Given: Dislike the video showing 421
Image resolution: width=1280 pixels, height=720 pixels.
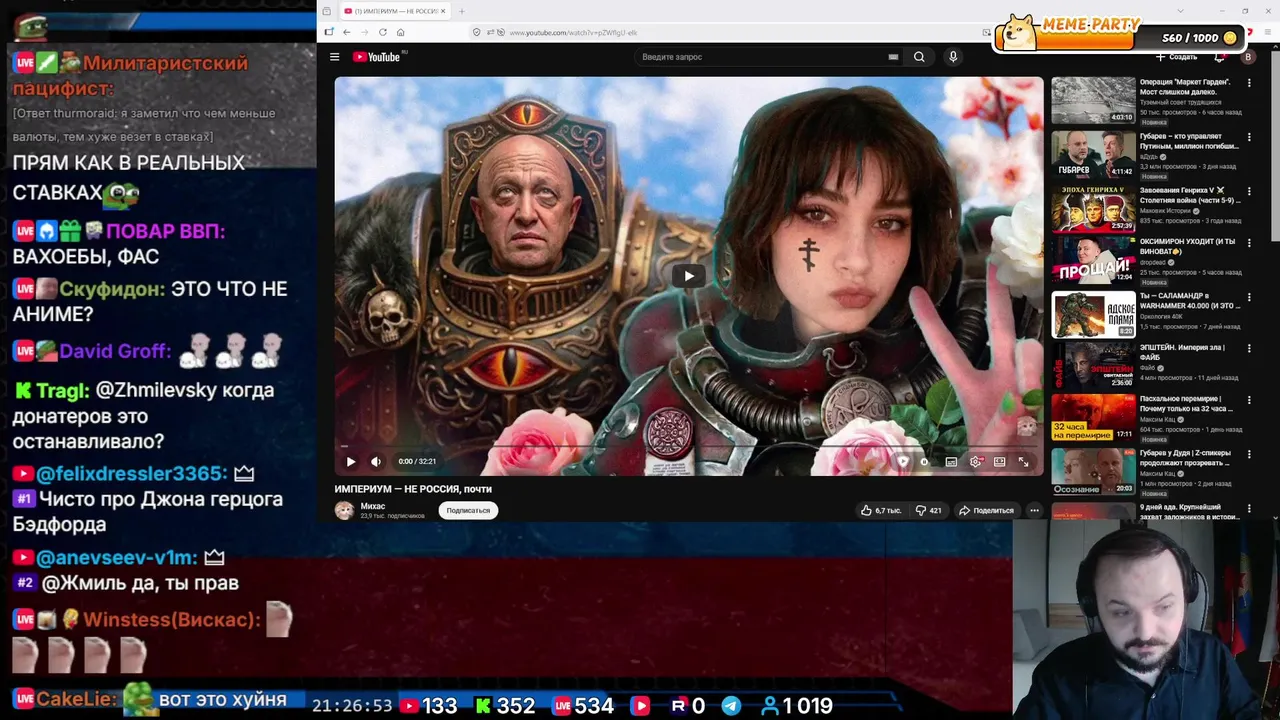Looking at the screenshot, I should click(929, 510).
